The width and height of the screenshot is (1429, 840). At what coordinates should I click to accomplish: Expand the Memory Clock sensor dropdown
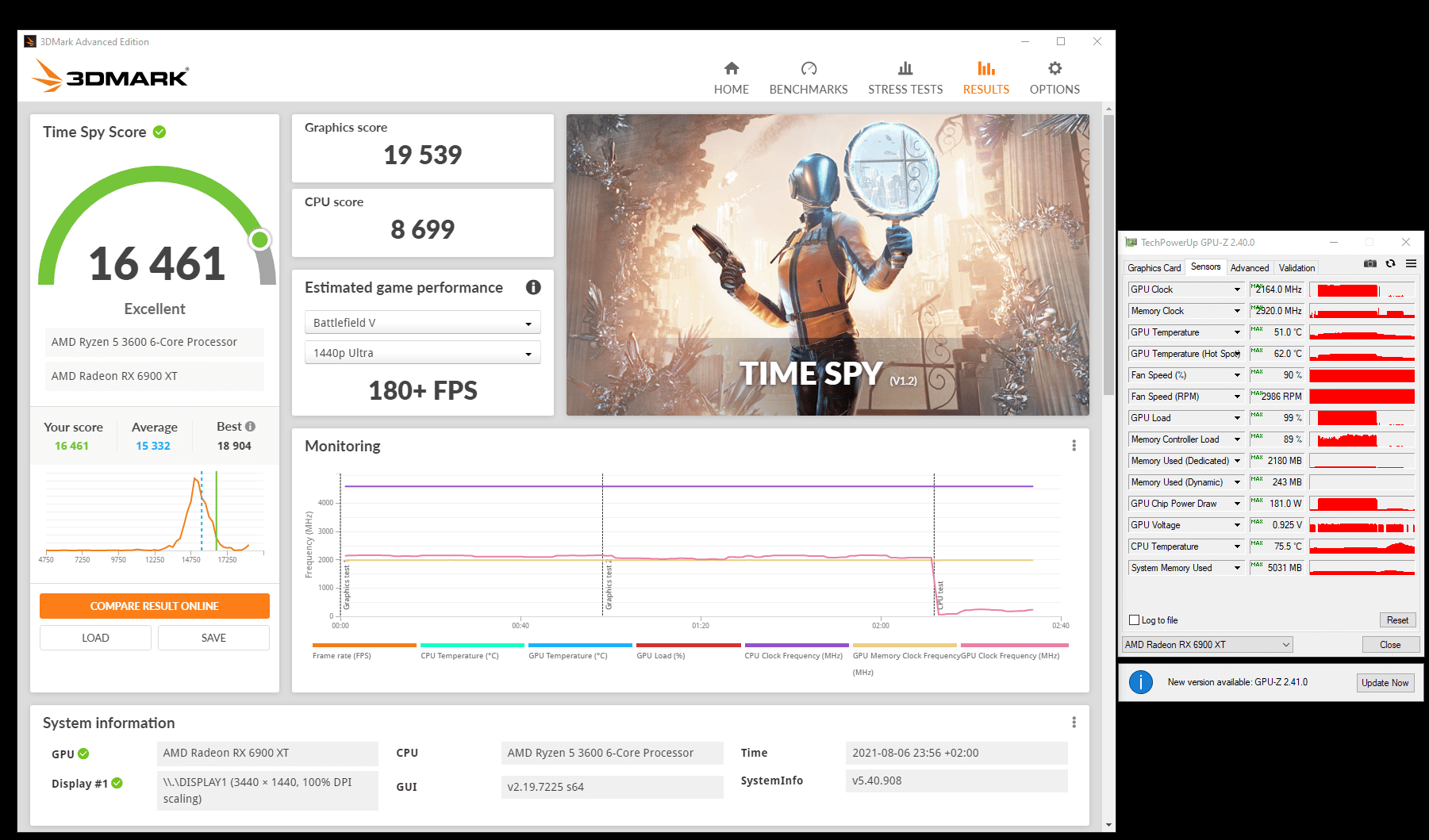[x=1237, y=311]
